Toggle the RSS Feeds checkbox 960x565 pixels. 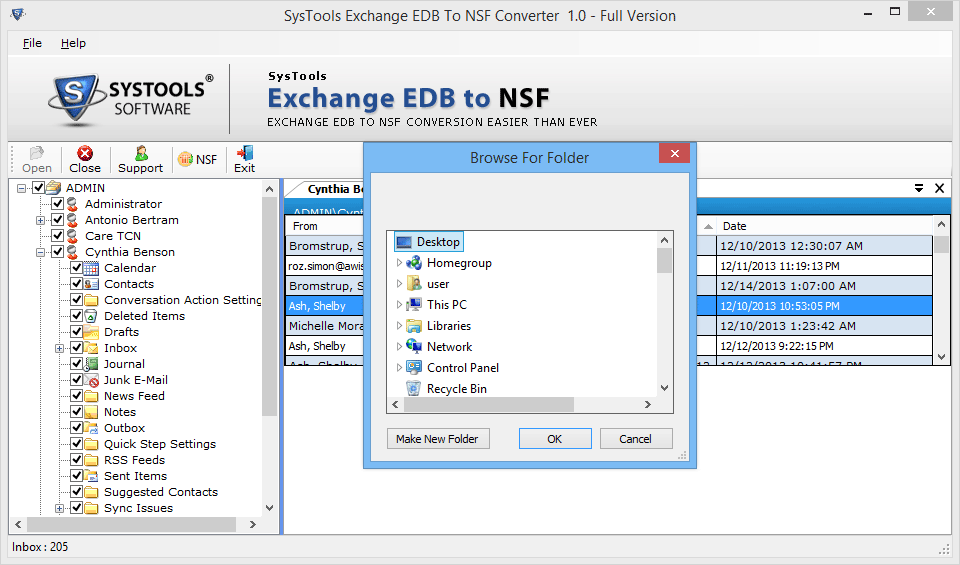click(x=77, y=460)
